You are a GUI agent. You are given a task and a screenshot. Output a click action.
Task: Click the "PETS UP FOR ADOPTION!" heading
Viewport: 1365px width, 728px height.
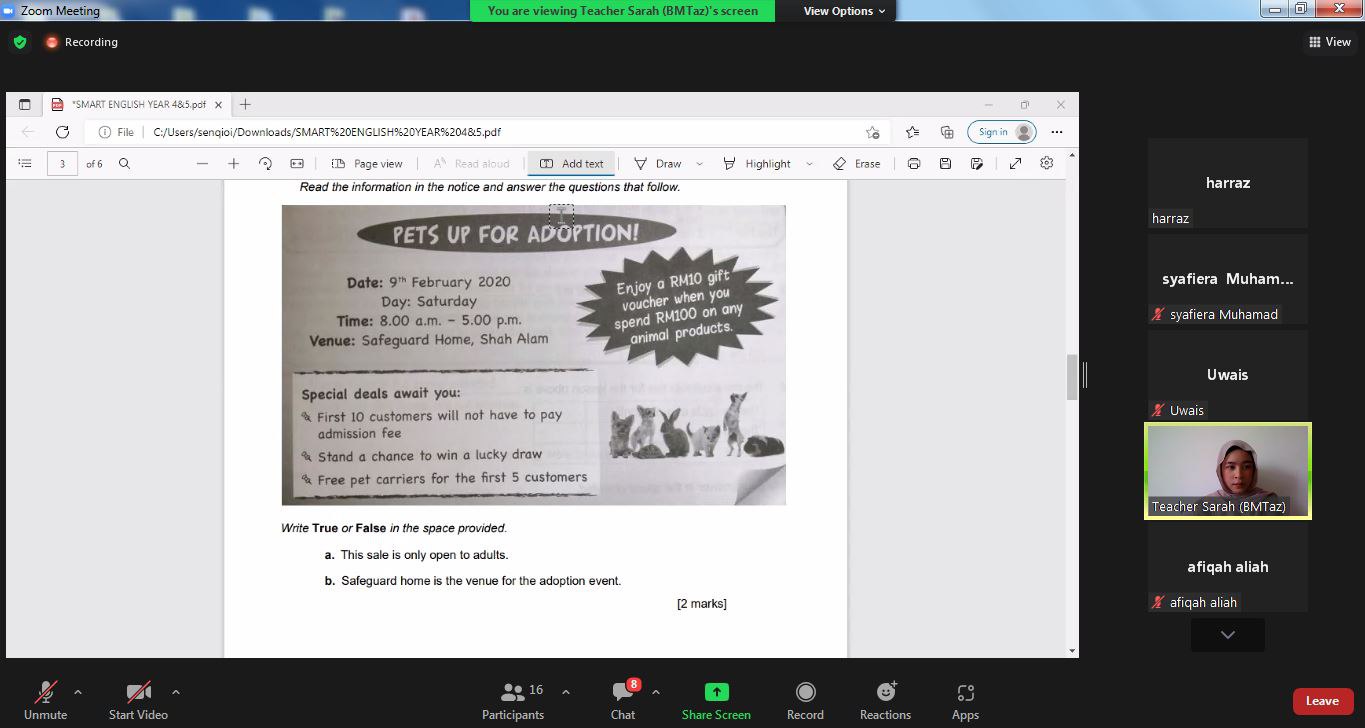click(517, 235)
